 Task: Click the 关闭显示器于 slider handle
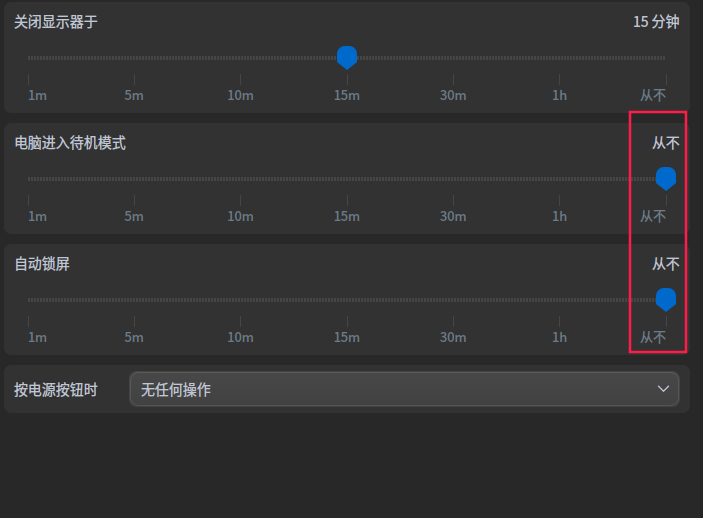pos(347,57)
